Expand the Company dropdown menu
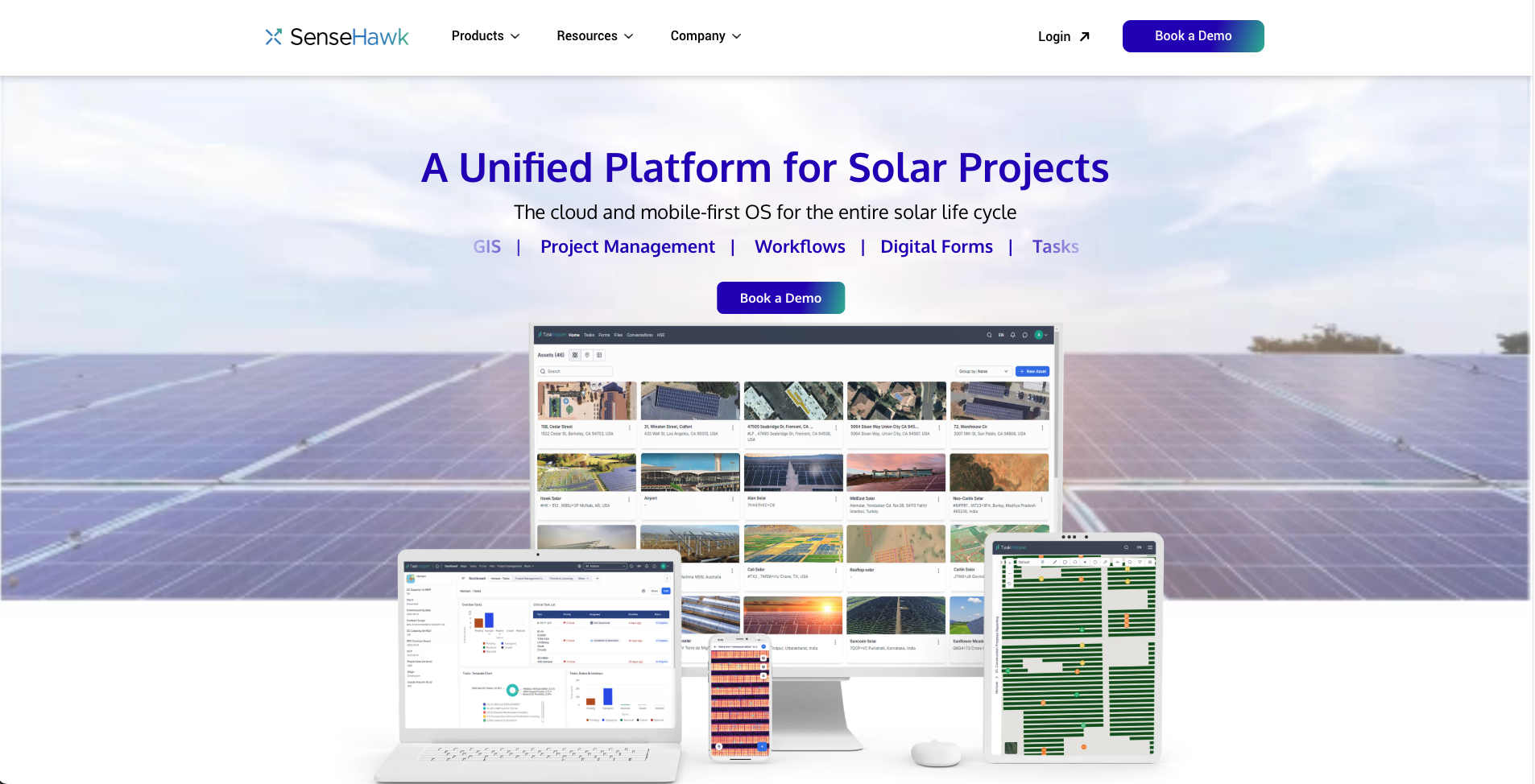Image resolution: width=1535 pixels, height=784 pixels. click(x=705, y=36)
